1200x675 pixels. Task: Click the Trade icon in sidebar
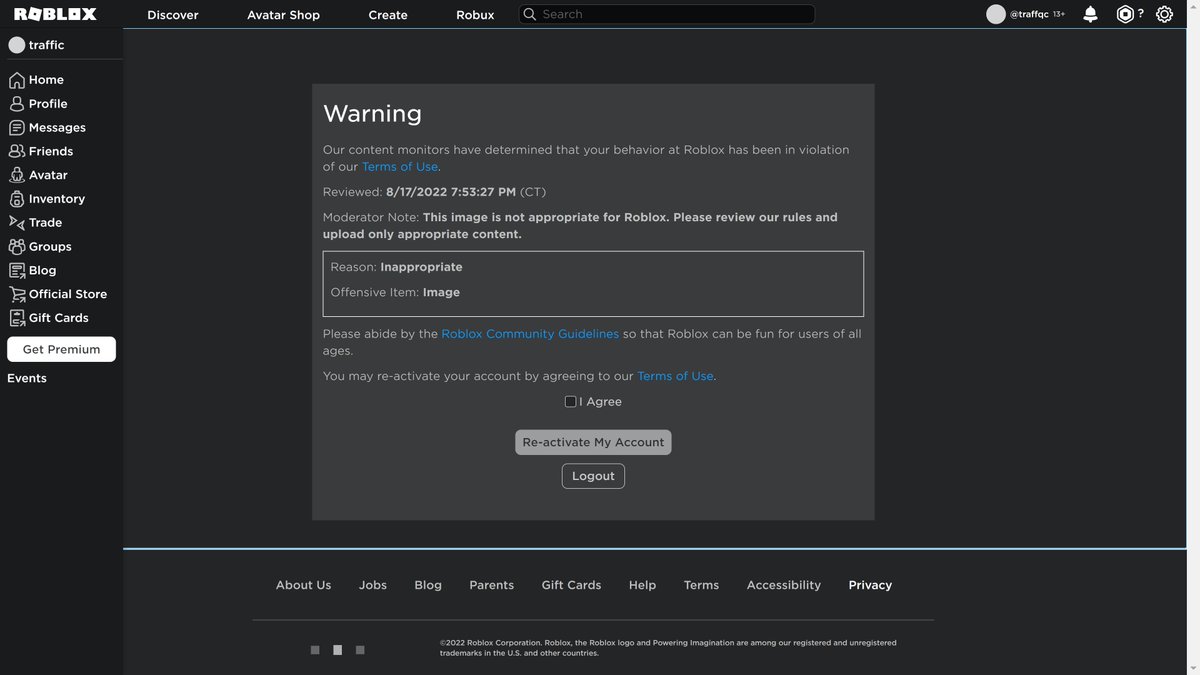tap(17, 223)
